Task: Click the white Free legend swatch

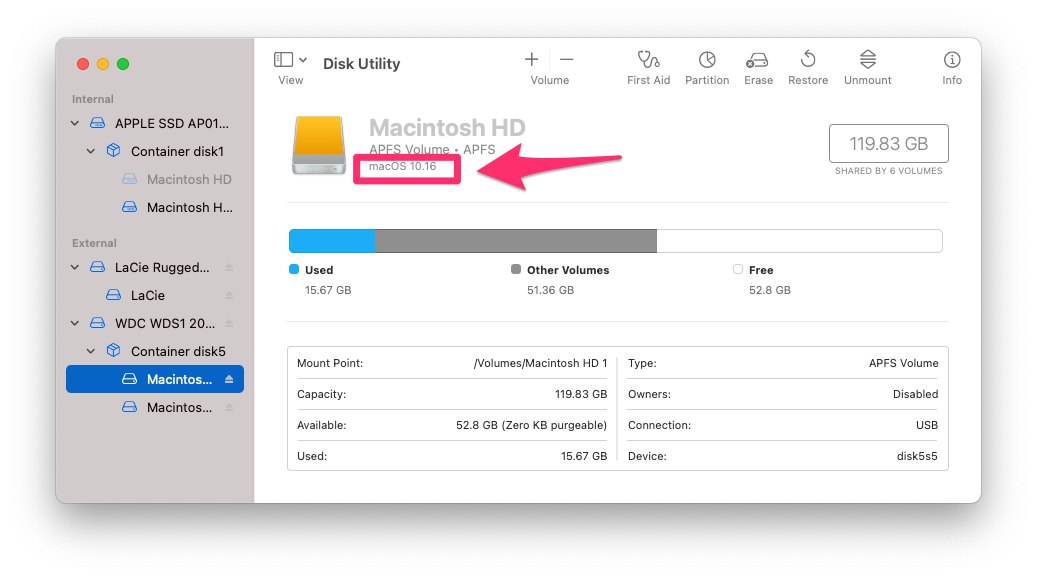Action: click(738, 269)
